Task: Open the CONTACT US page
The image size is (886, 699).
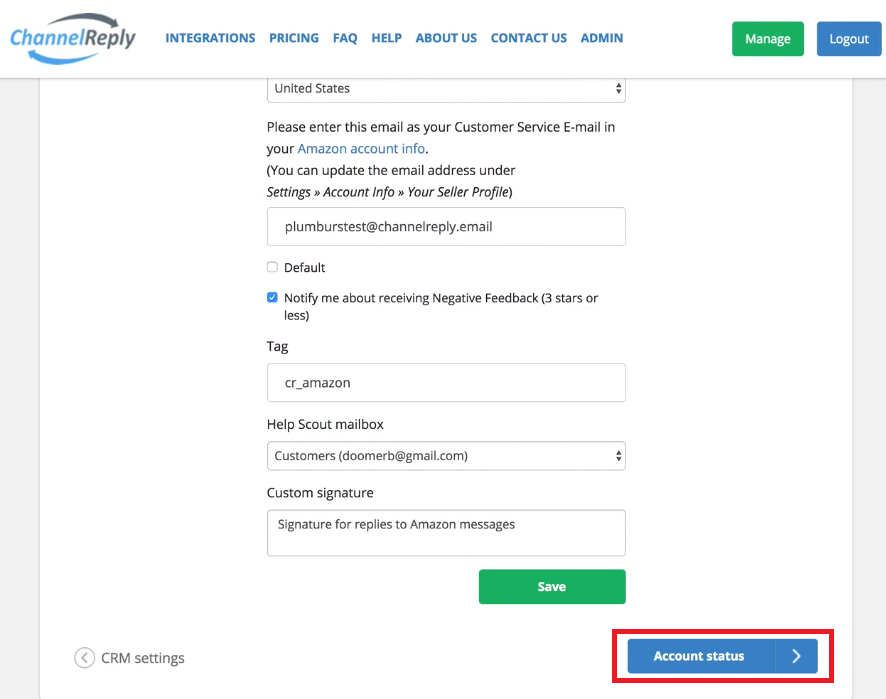Action: 528,38
